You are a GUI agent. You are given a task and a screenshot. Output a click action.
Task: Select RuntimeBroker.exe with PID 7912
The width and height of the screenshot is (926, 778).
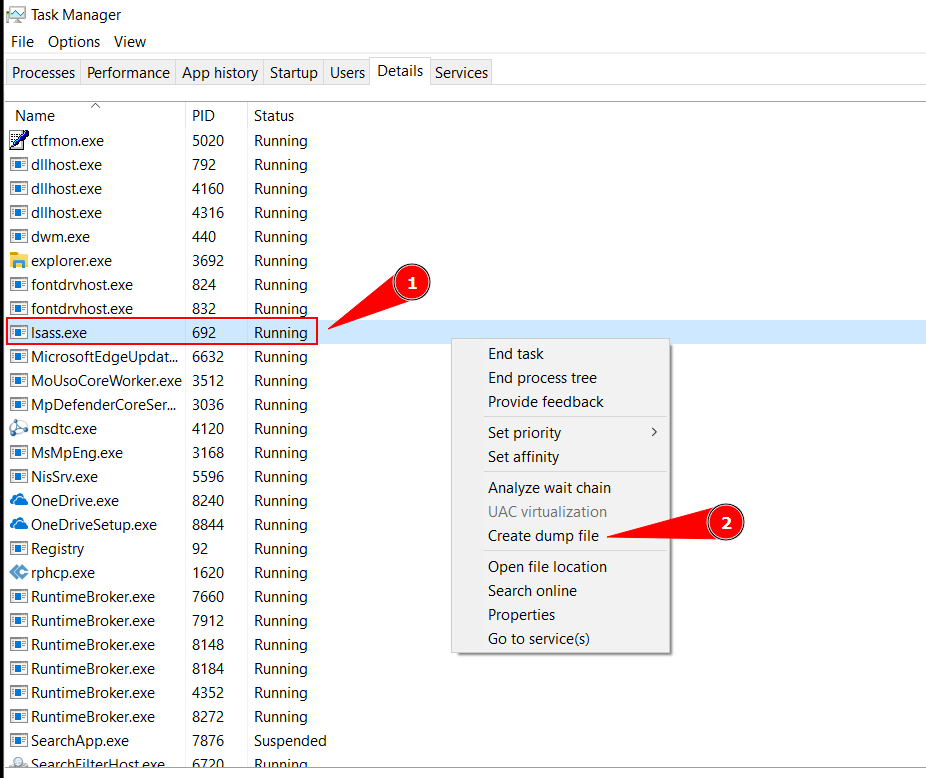pos(93,621)
